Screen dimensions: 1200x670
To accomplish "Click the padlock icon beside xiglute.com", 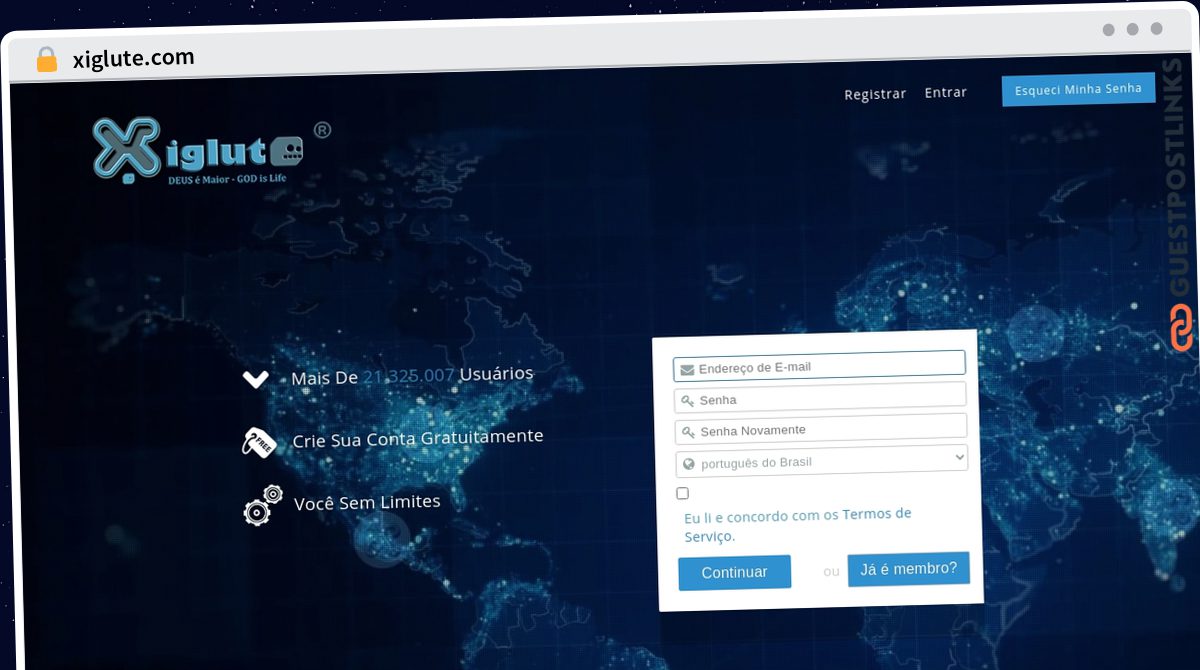I will 47,59.
